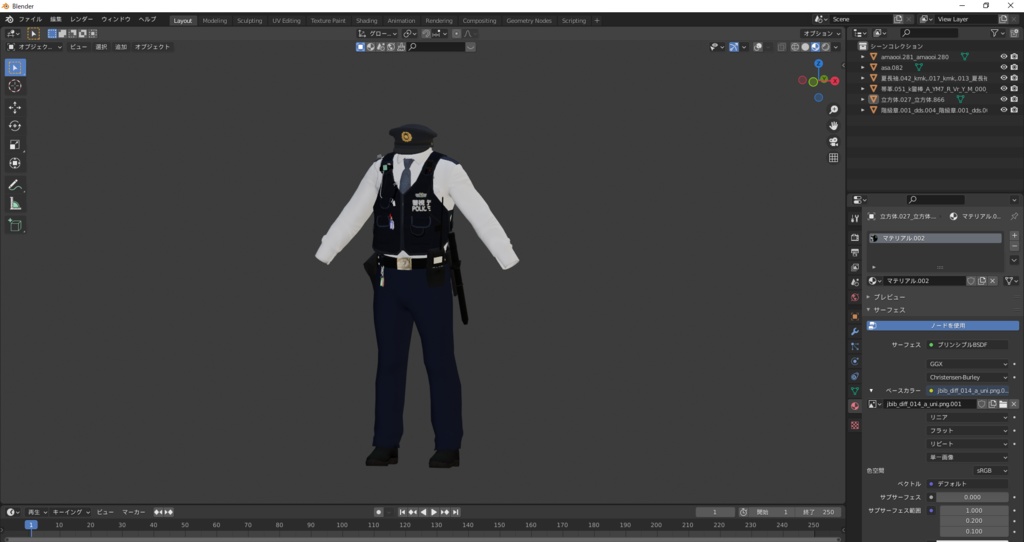Open the オブジェクト mode dropdown
The image size is (1024, 542).
[35, 47]
